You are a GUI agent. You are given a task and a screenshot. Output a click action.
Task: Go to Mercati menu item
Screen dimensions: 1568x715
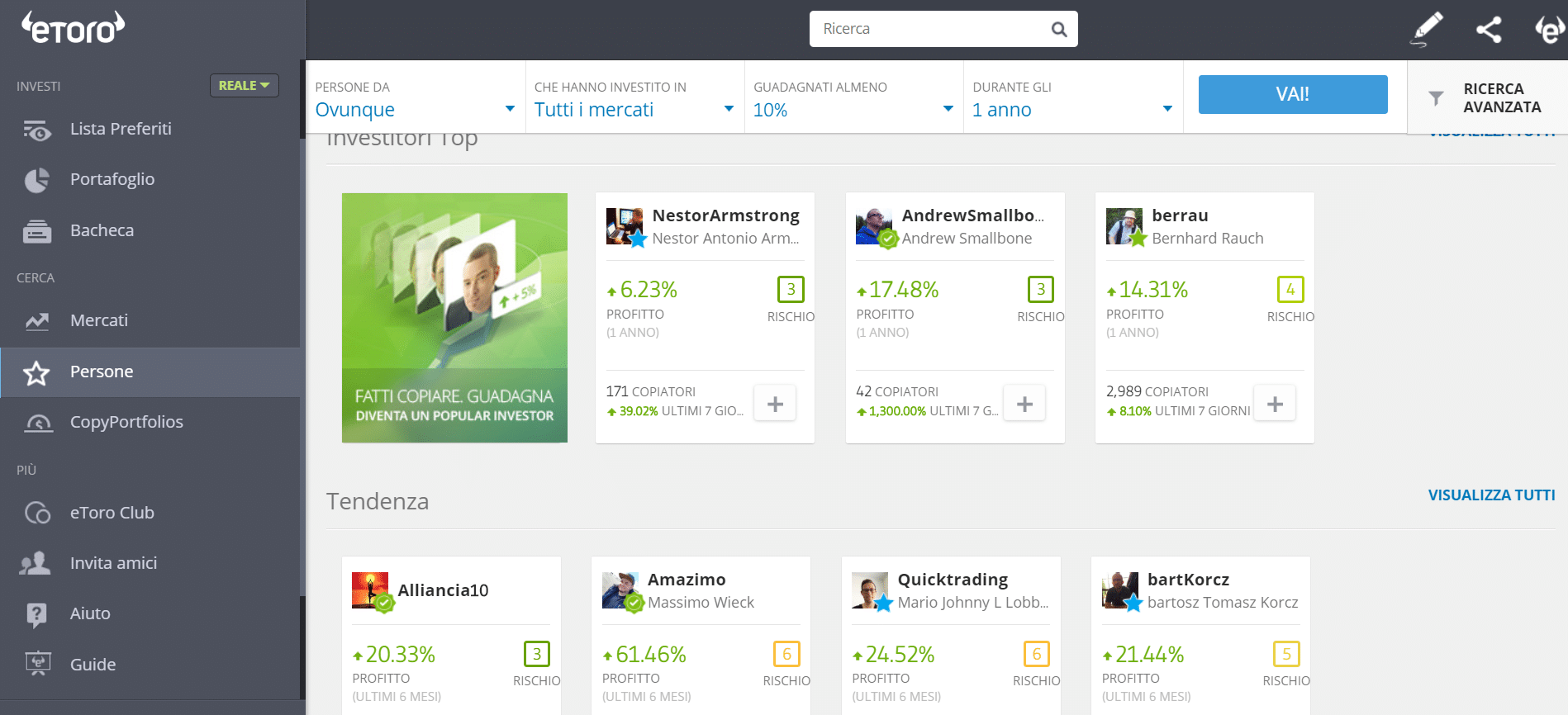pos(99,320)
